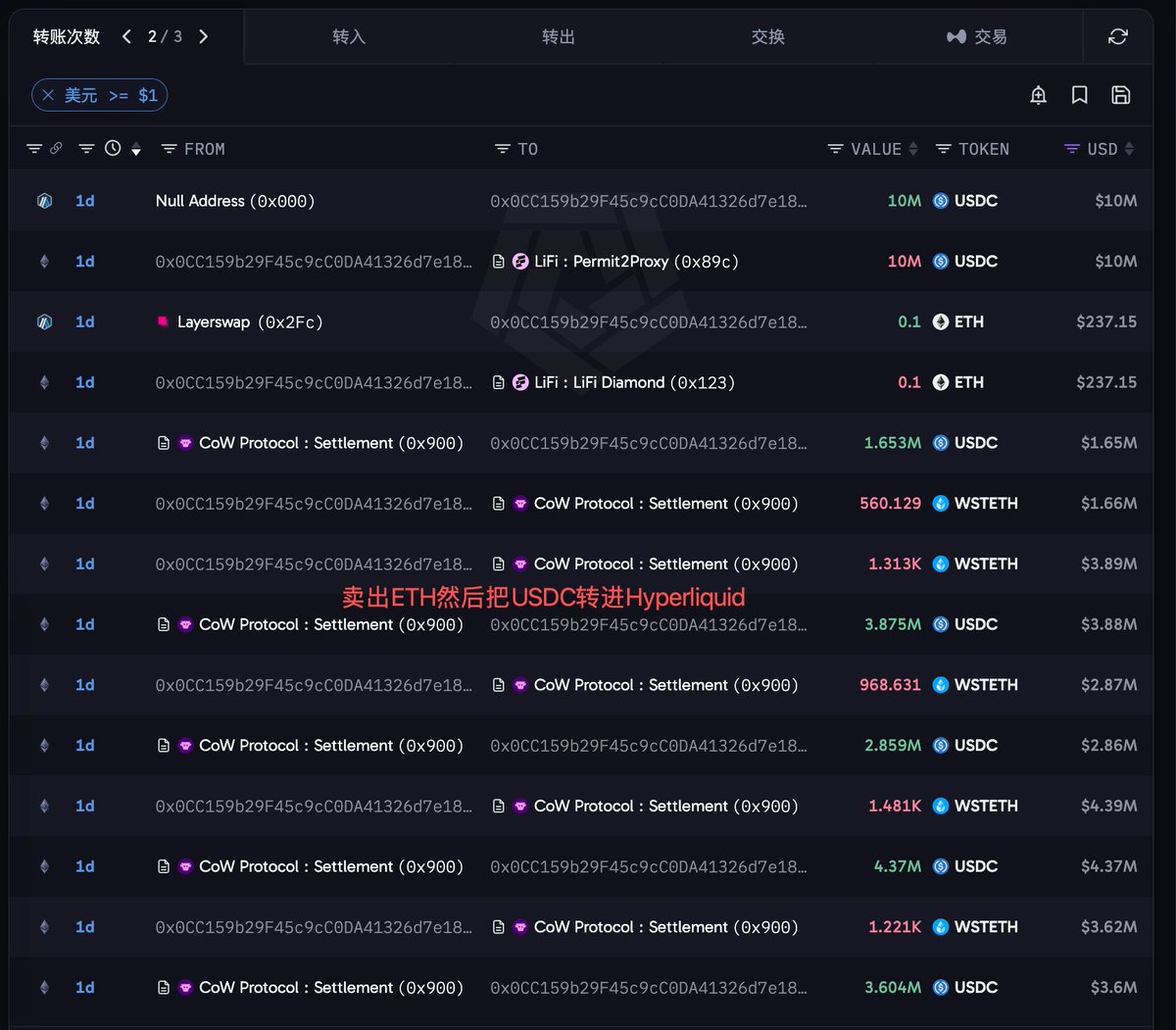Go to the previous transfers page
This screenshot has width=1176, height=1030.
pos(126,36)
